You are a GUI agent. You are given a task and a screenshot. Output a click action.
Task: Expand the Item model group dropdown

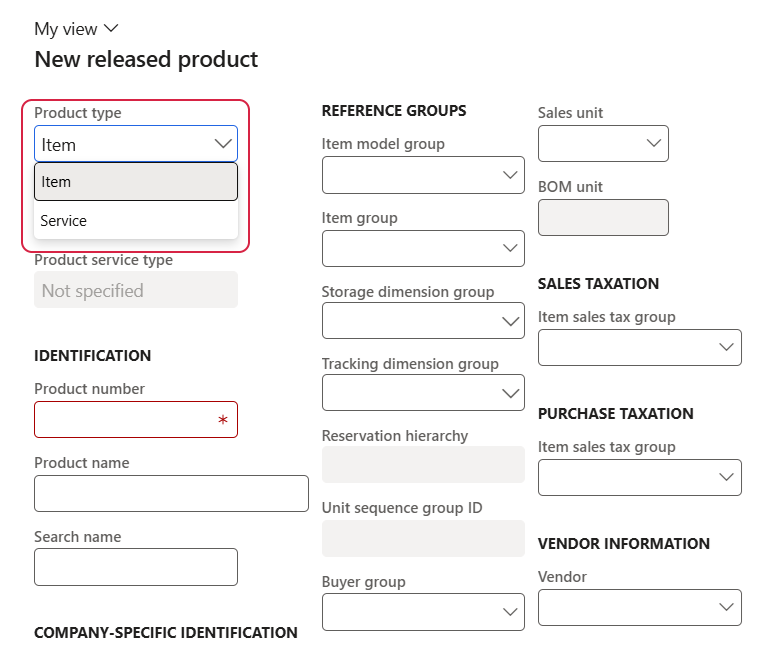click(510, 175)
